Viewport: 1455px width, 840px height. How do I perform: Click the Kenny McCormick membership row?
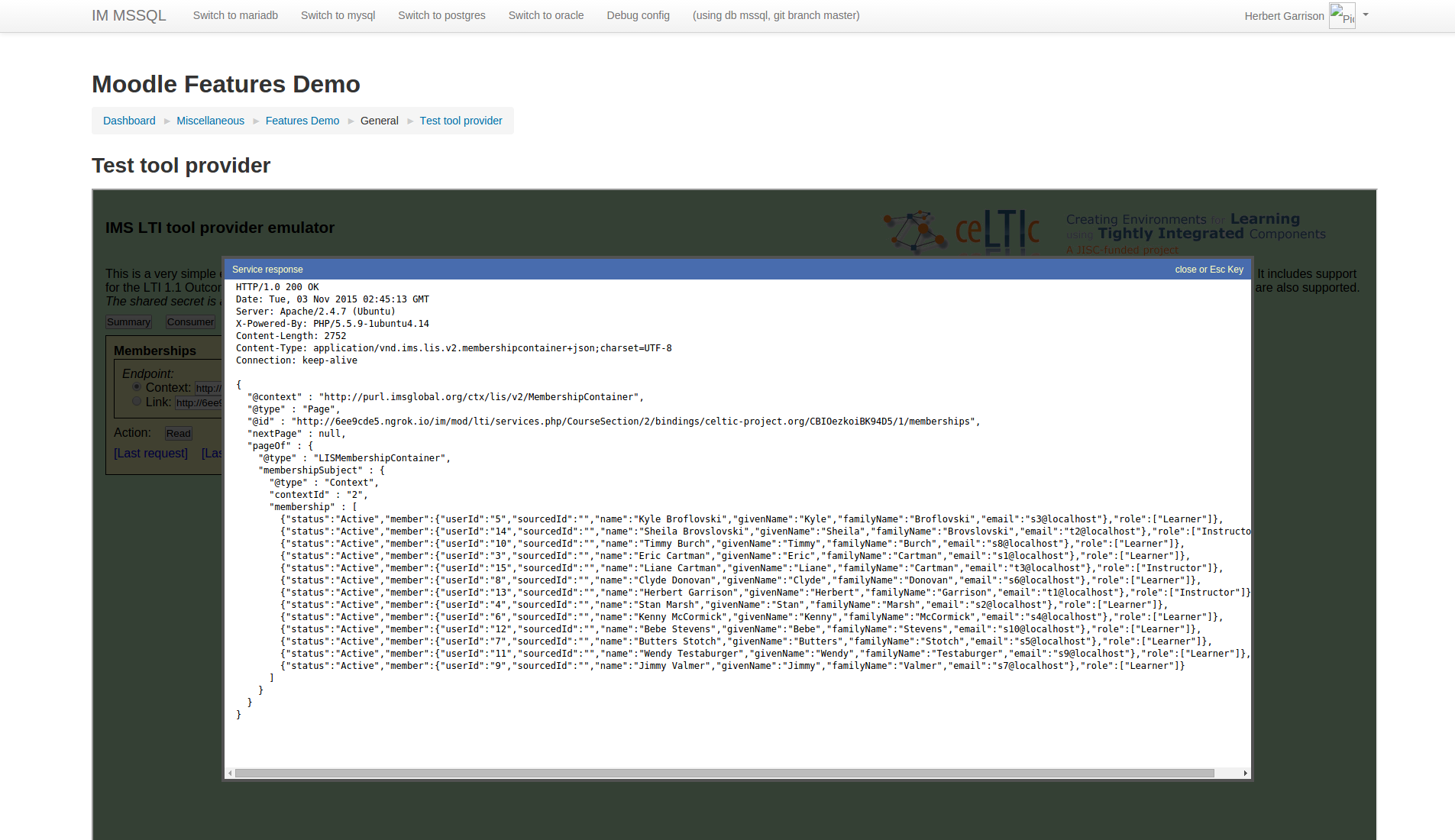coord(752,617)
